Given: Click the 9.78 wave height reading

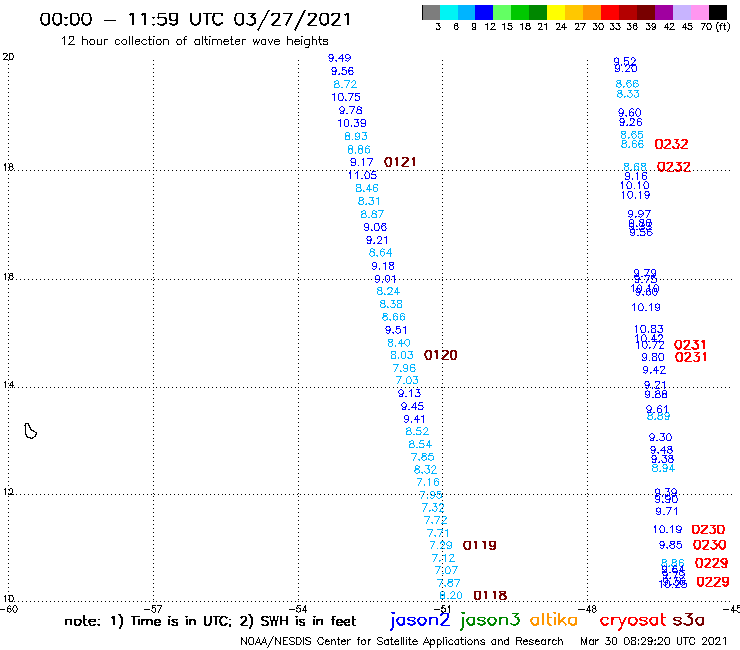Looking at the screenshot, I should coord(350,110).
